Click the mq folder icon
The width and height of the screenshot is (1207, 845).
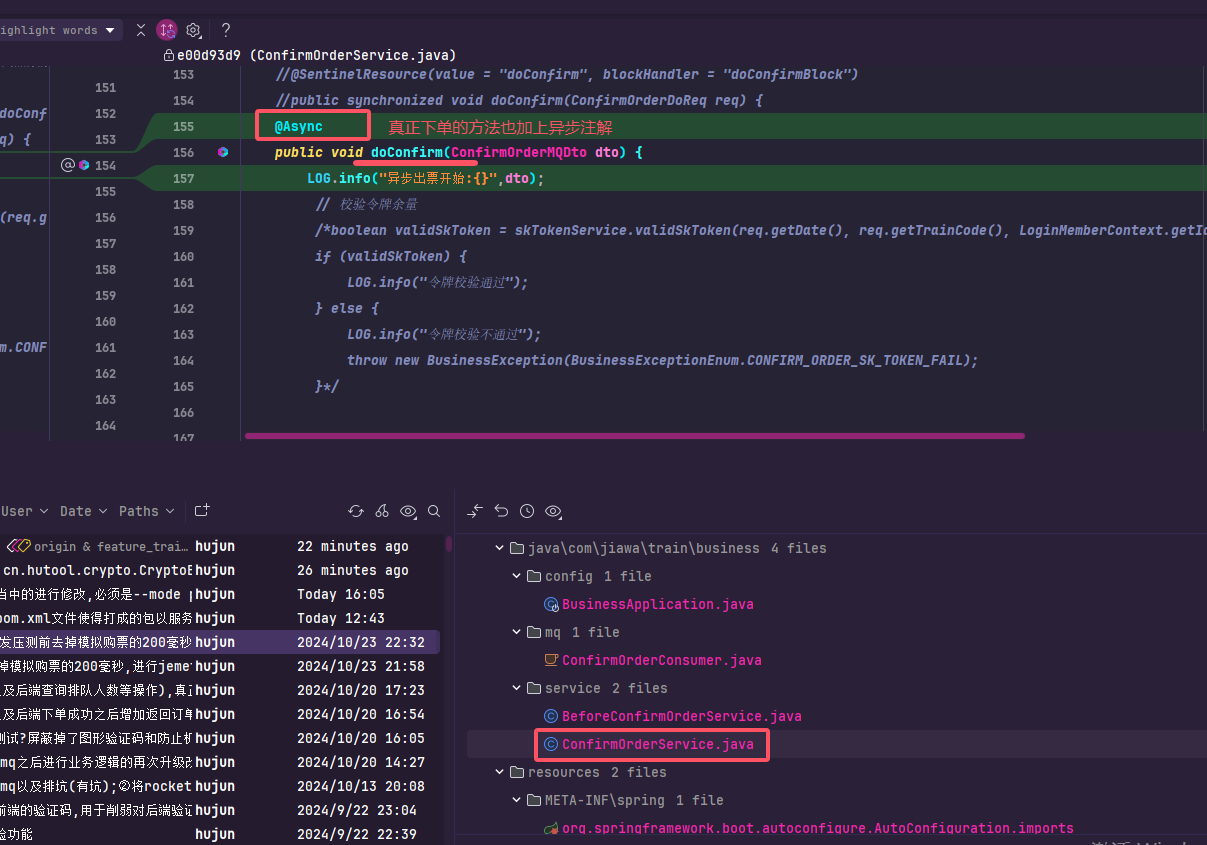[x=534, y=632]
